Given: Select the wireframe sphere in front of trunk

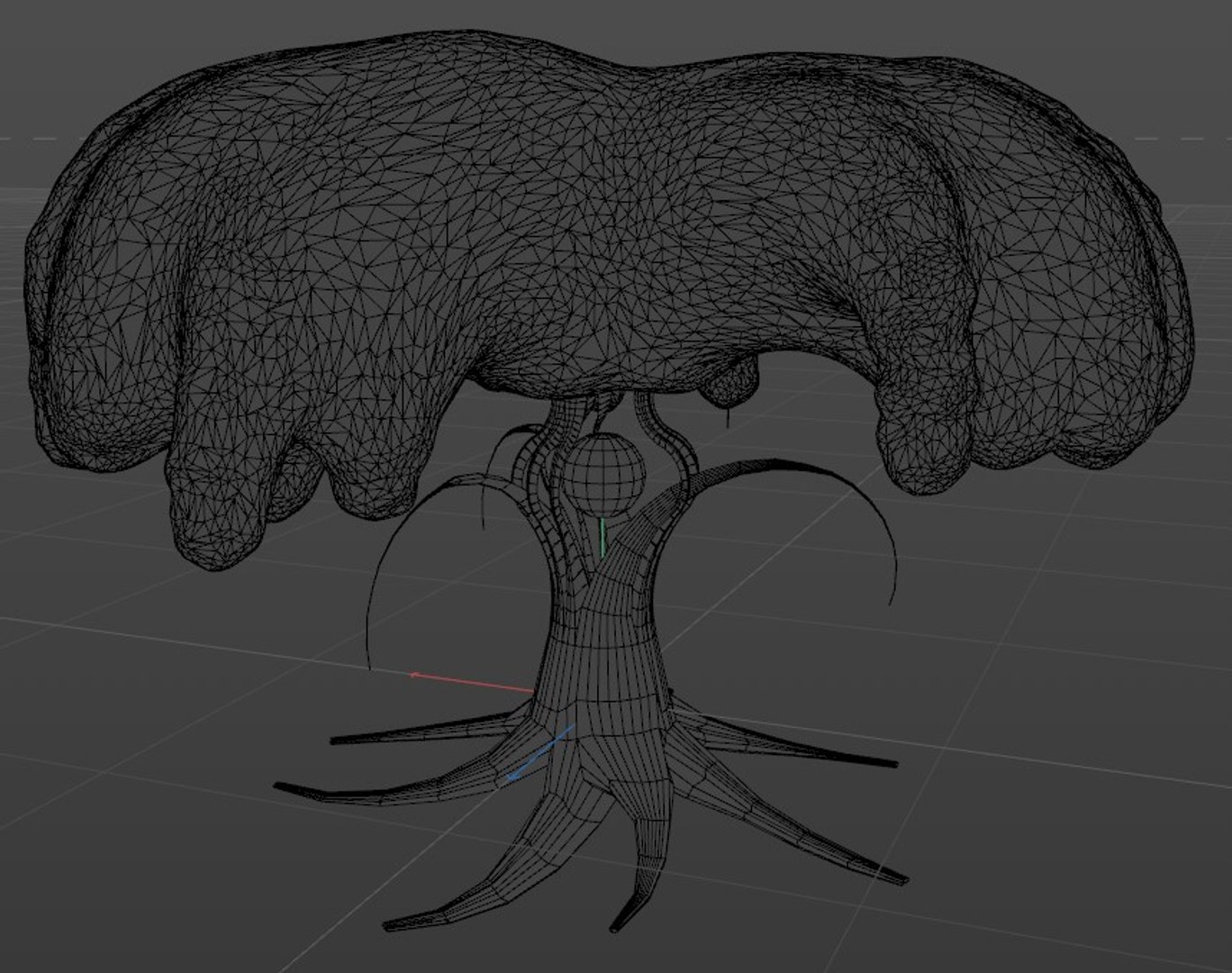Looking at the screenshot, I should click(x=603, y=477).
